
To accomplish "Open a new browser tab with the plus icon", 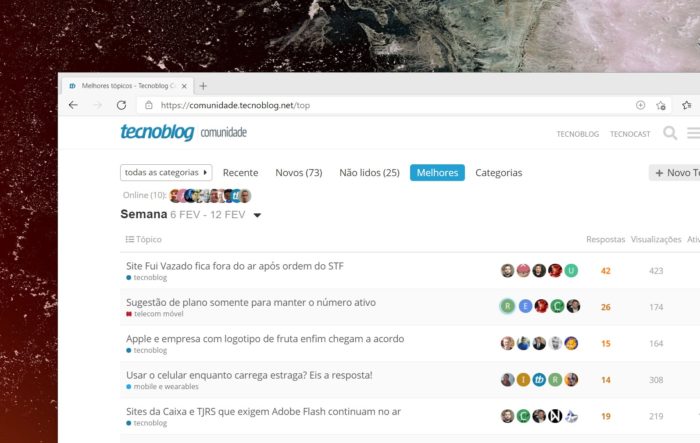I will 203,86.
